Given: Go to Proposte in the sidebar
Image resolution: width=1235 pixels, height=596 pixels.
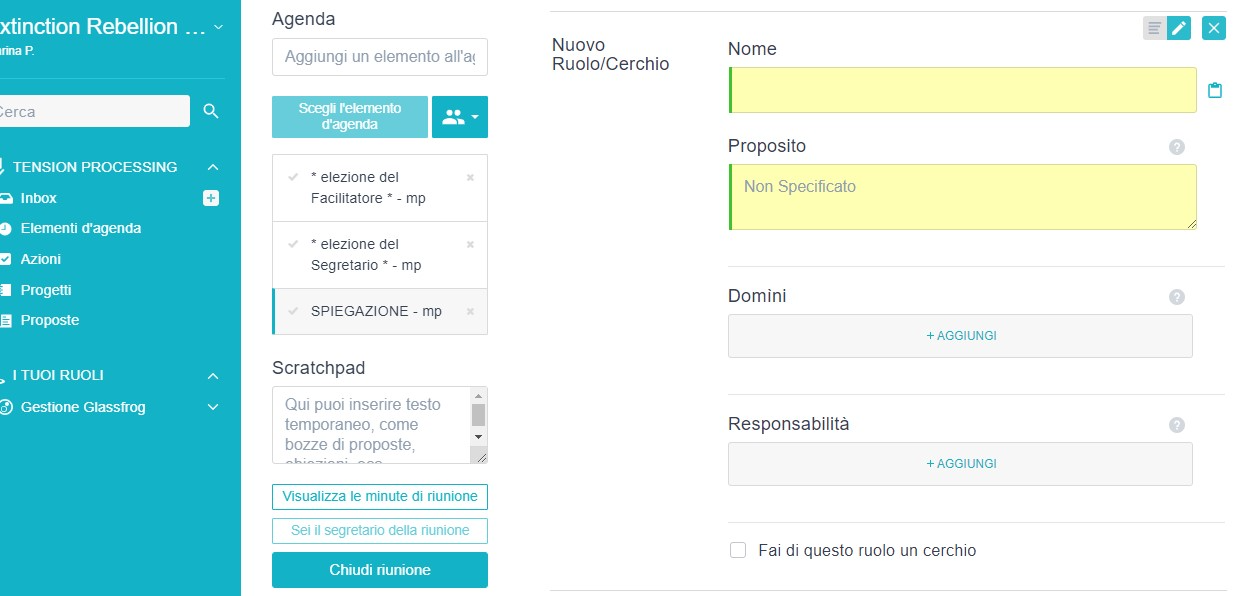Looking at the screenshot, I should (x=49, y=320).
